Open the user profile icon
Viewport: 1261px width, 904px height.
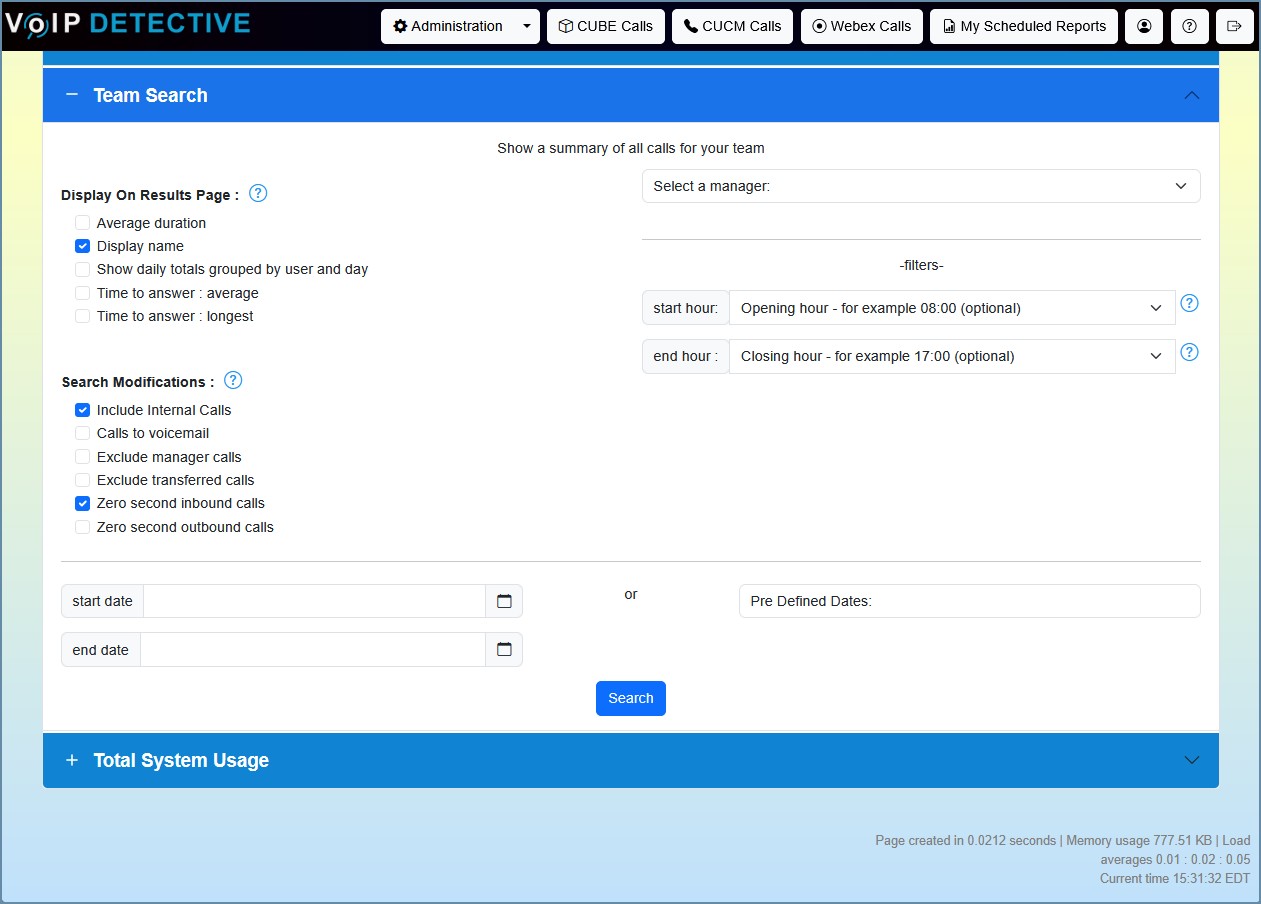point(1143,27)
